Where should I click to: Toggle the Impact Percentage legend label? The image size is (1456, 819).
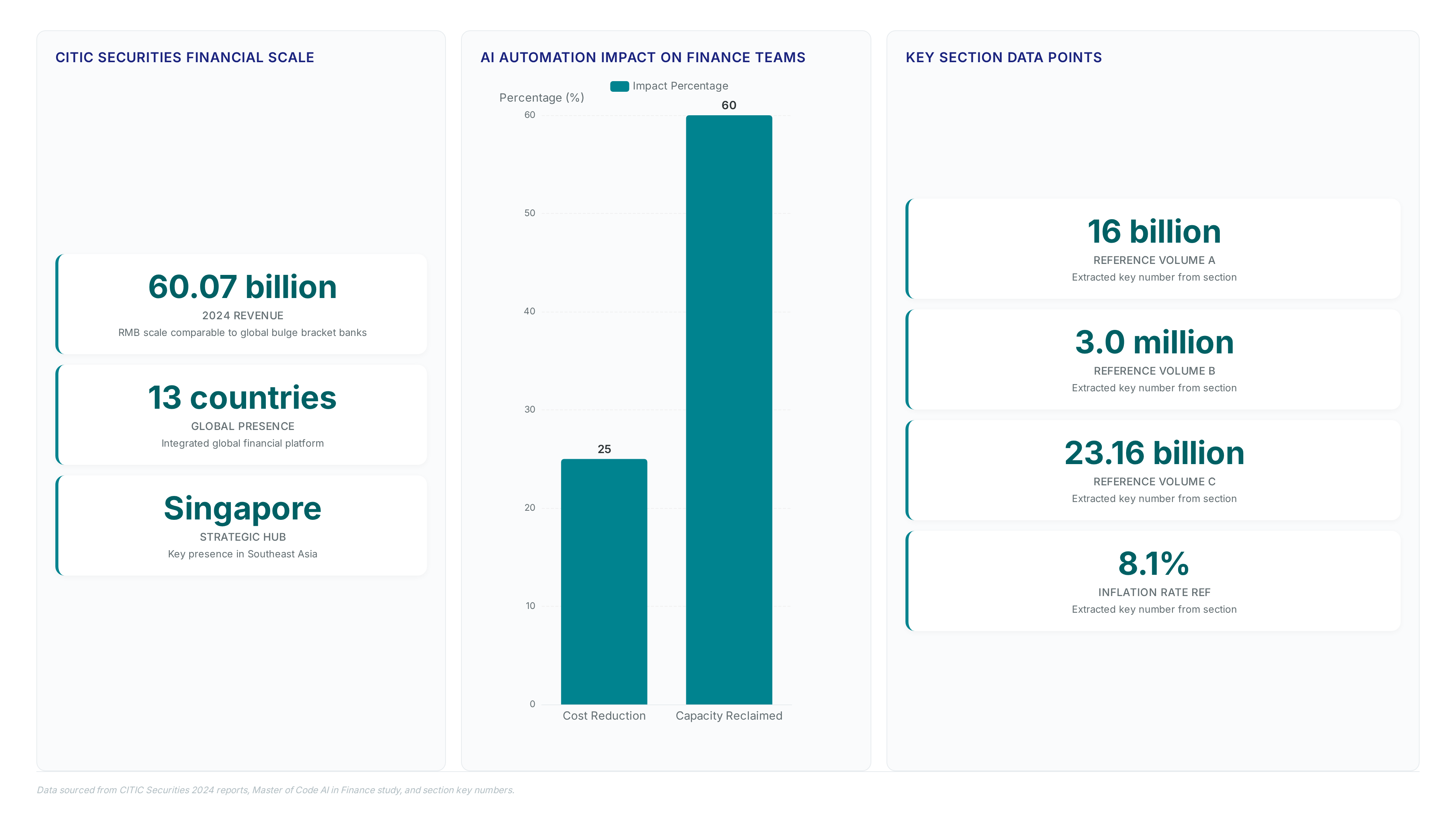pyautogui.click(x=680, y=86)
